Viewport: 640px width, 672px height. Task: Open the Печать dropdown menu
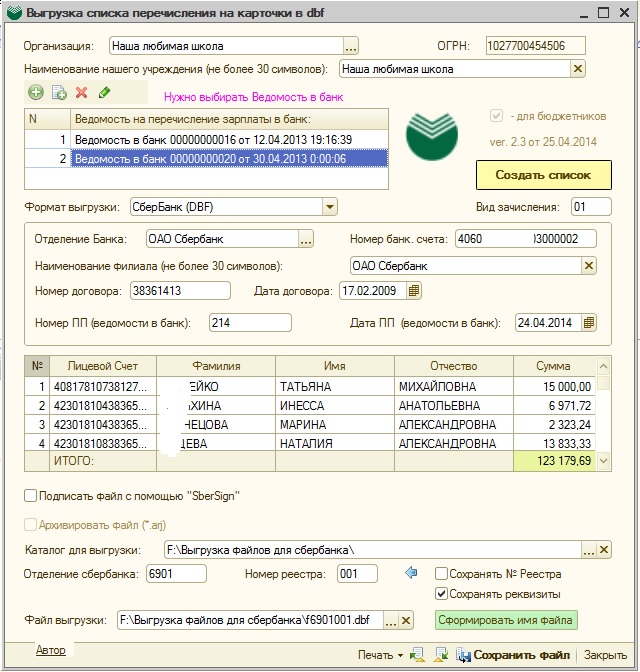pos(380,655)
